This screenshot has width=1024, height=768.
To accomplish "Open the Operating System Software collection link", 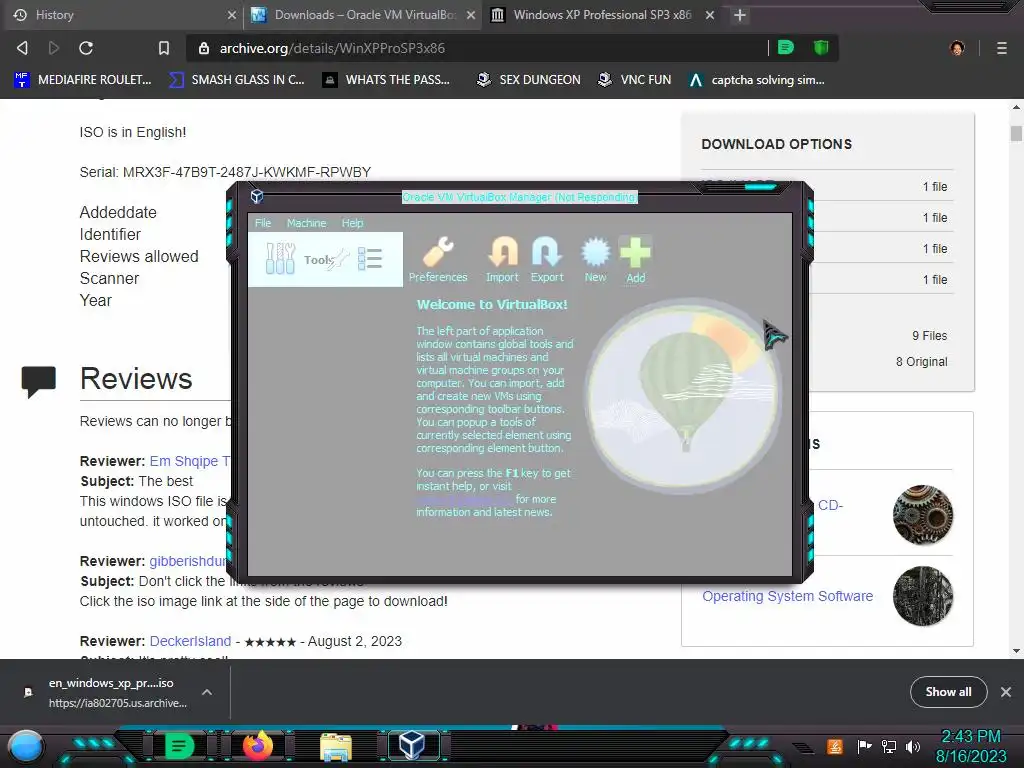I will pyautogui.click(x=788, y=596).
